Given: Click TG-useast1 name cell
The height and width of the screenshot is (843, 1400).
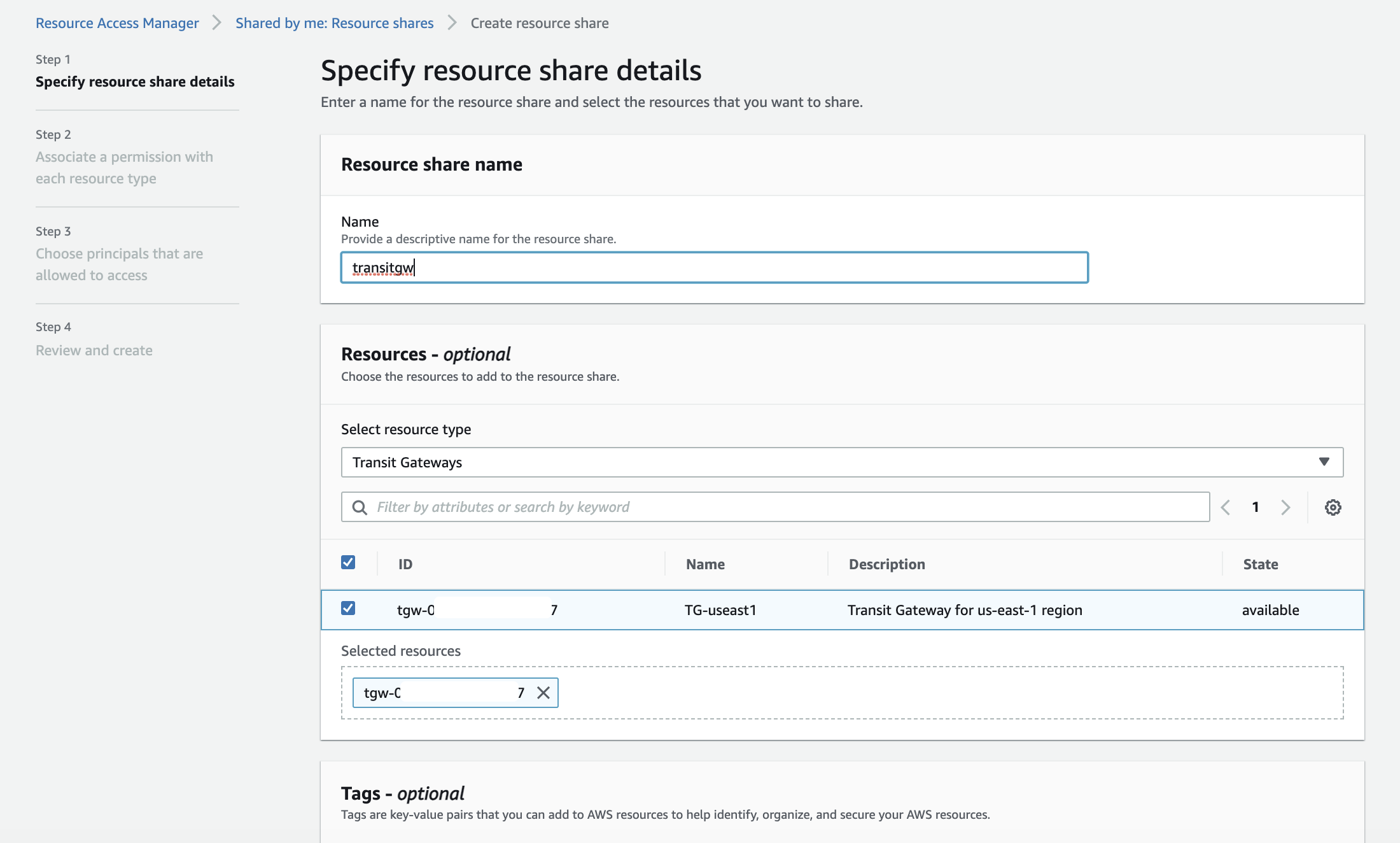Looking at the screenshot, I should click(x=720, y=610).
